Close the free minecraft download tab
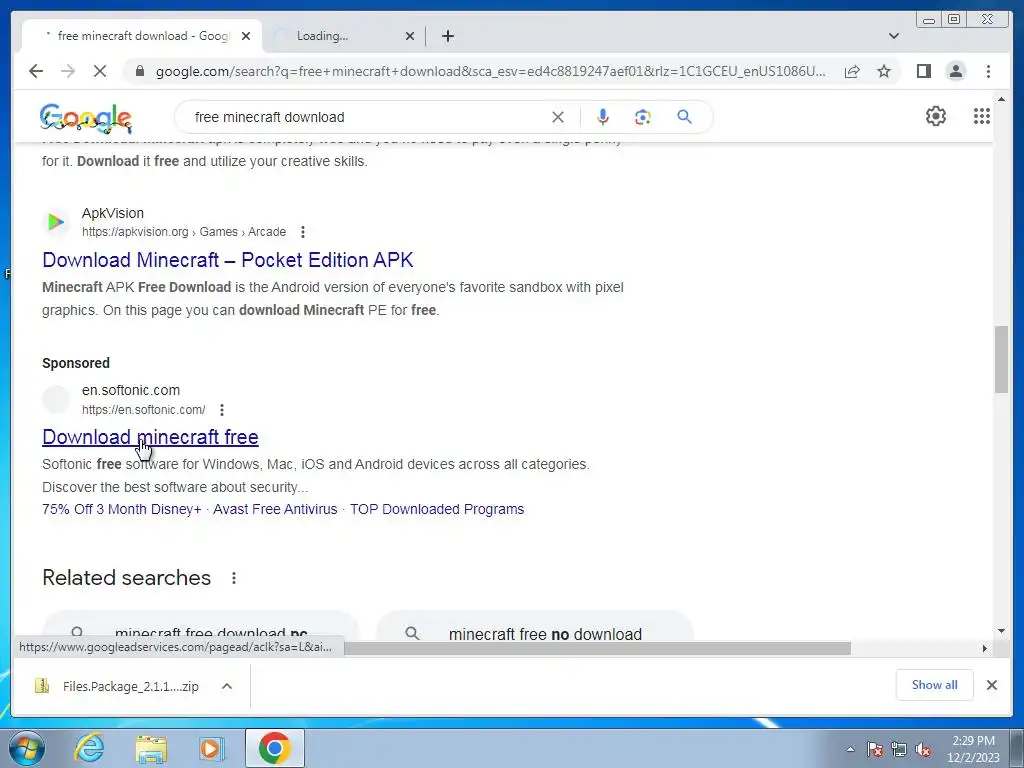Image resolution: width=1024 pixels, height=768 pixels. [x=246, y=36]
